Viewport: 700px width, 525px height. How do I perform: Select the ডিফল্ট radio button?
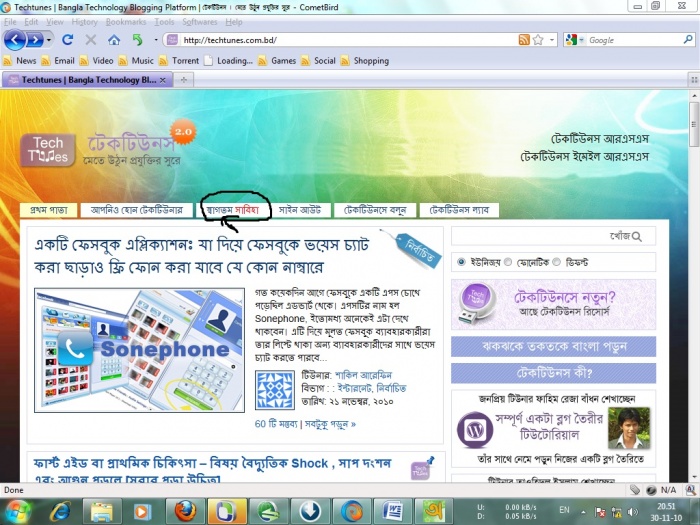tap(556, 262)
